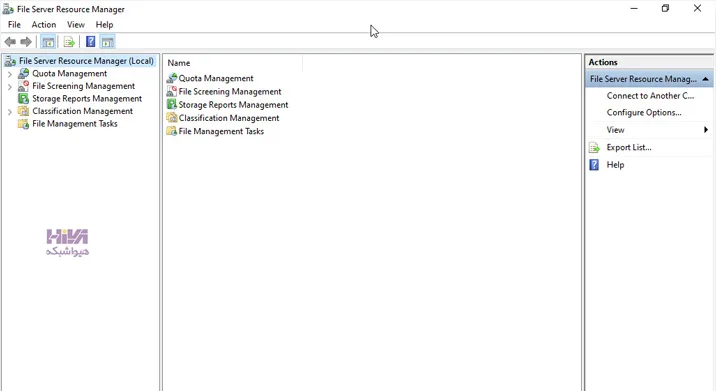Click the File Server Resource Manager title icon
This screenshot has width=716, height=391.
point(8,9)
